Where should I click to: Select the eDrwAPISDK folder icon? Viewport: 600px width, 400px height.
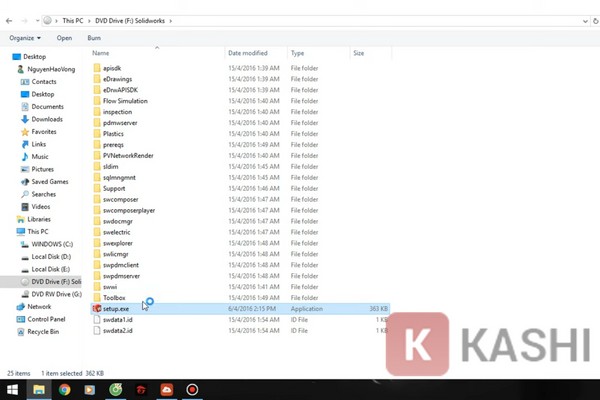[x=97, y=90]
